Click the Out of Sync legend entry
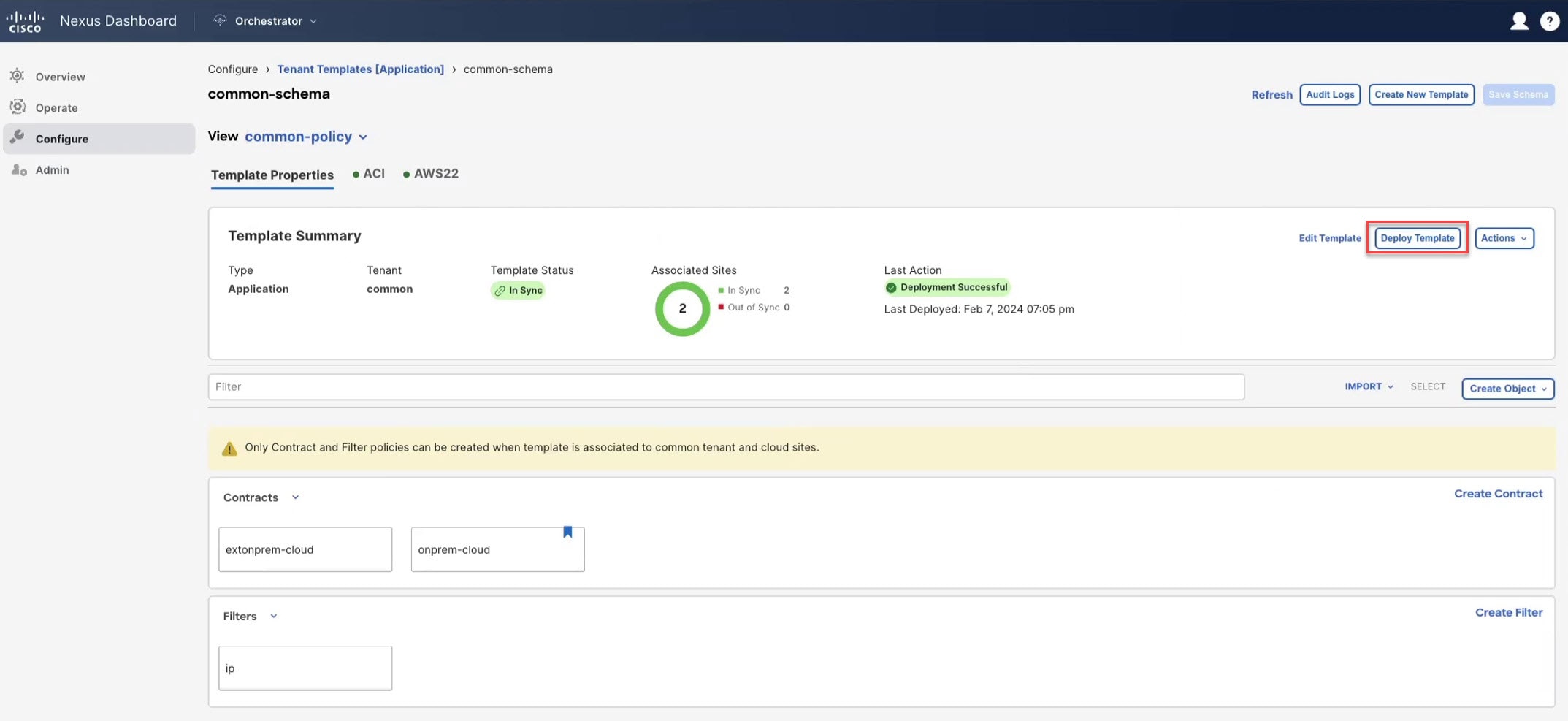 tap(753, 308)
